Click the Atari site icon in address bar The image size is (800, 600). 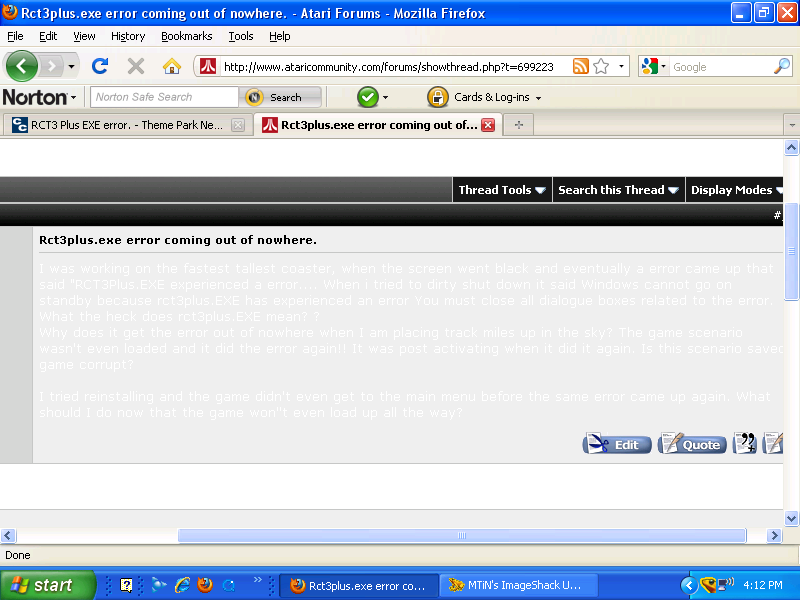pyautogui.click(x=208, y=66)
